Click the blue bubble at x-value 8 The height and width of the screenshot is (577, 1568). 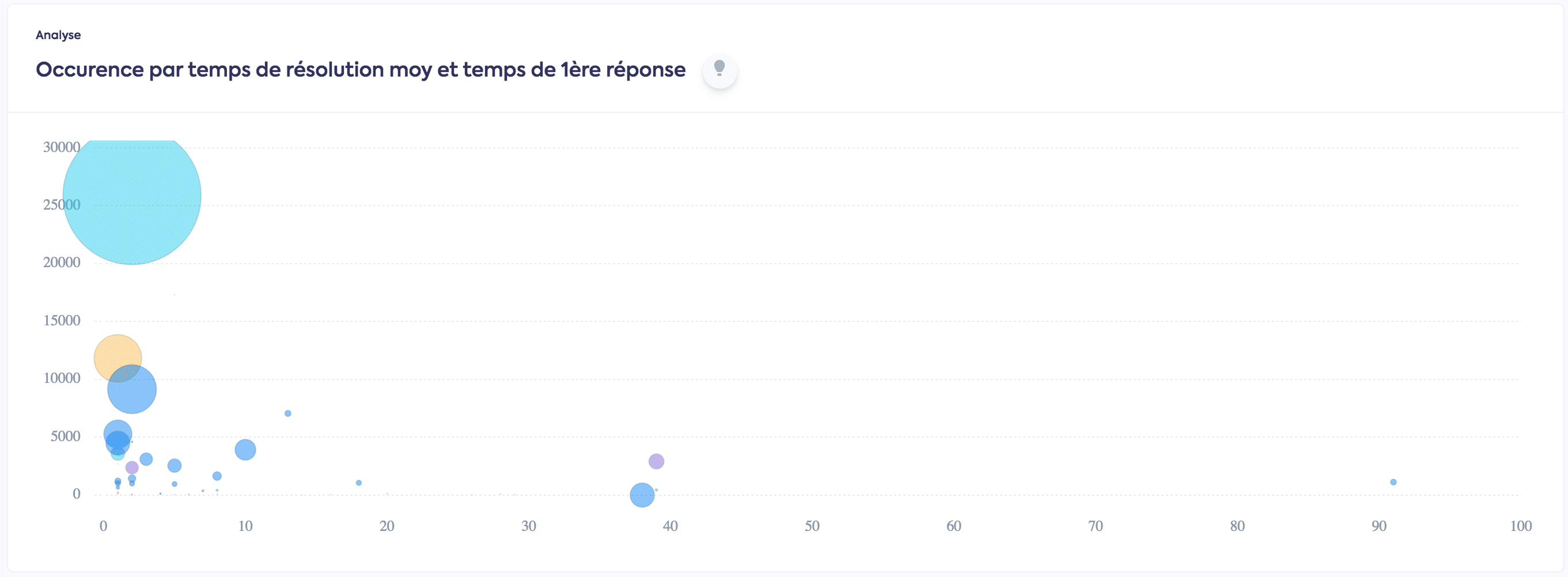coord(217,476)
